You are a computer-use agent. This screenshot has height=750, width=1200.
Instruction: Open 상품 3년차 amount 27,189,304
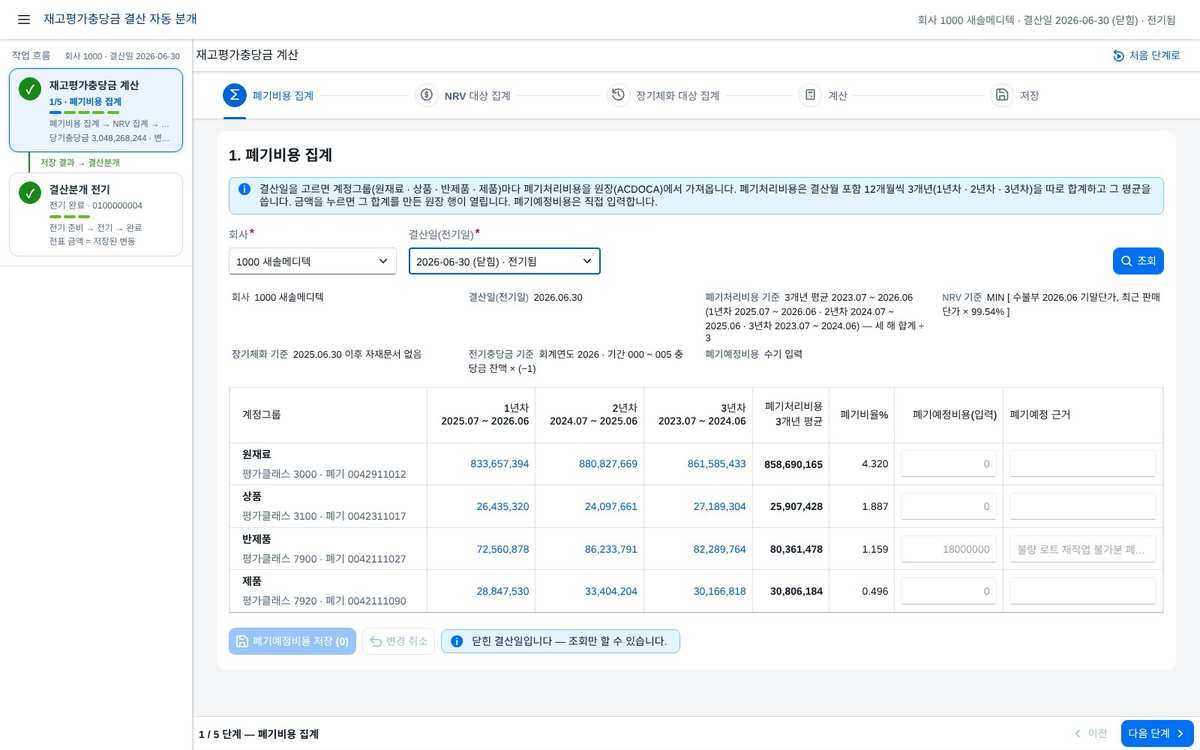(x=719, y=506)
